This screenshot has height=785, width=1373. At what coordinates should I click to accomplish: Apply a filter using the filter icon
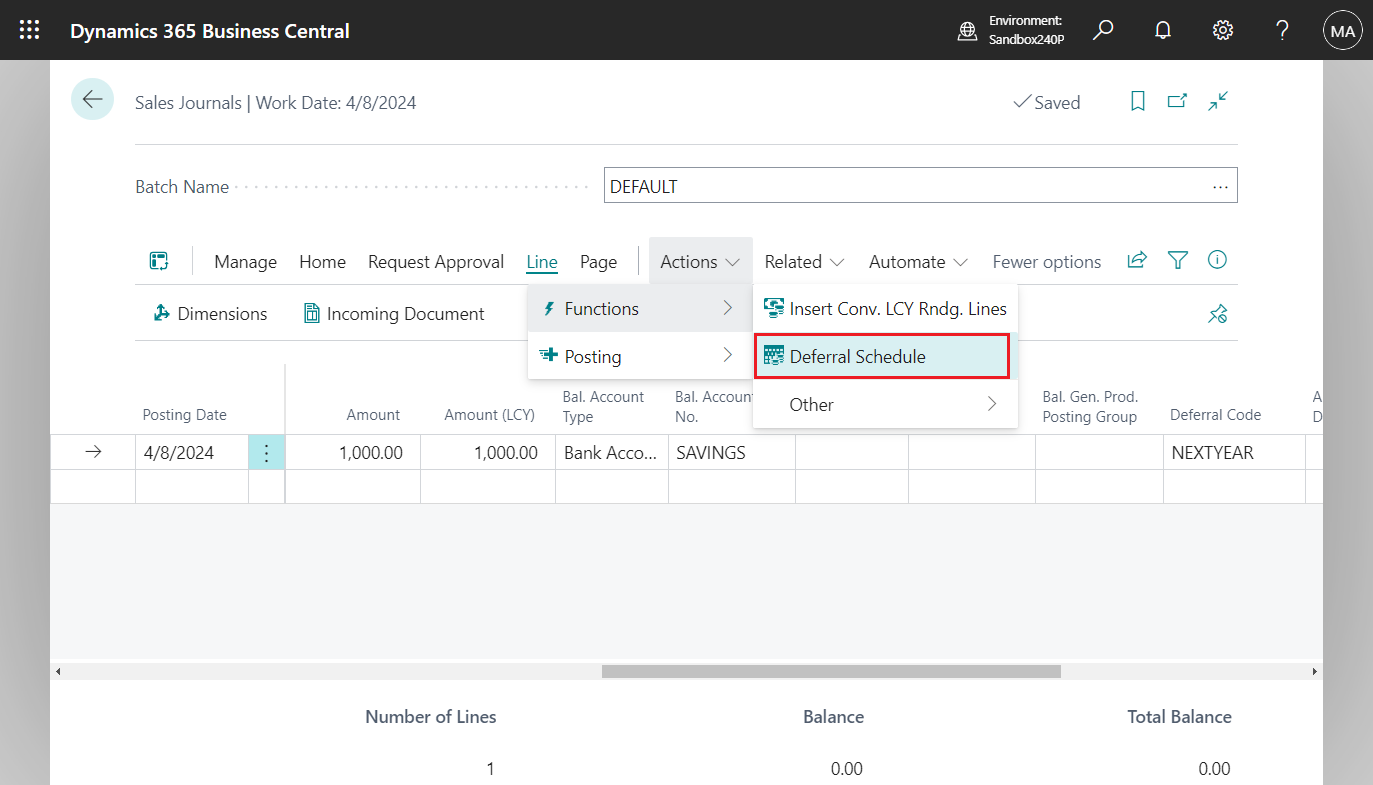[1177, 261]
